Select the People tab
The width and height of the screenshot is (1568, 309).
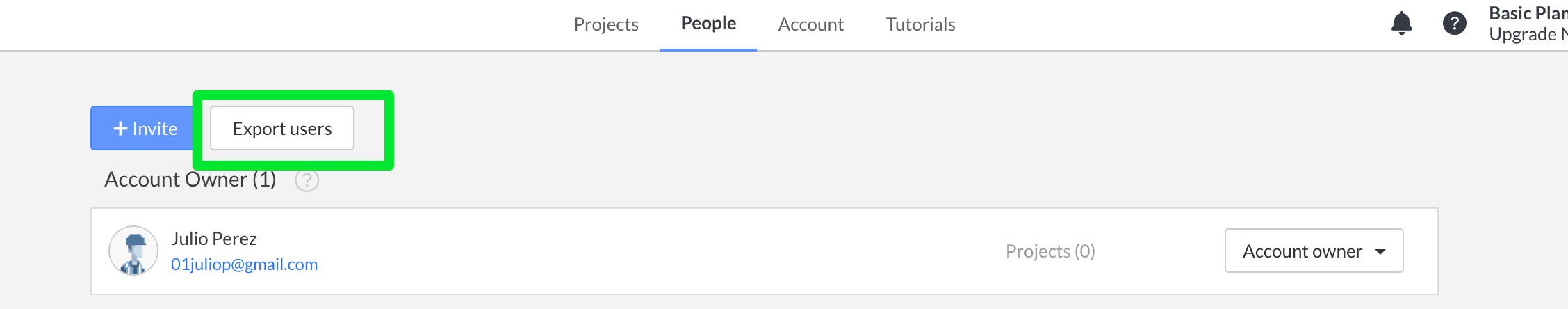tap(708, 24)
